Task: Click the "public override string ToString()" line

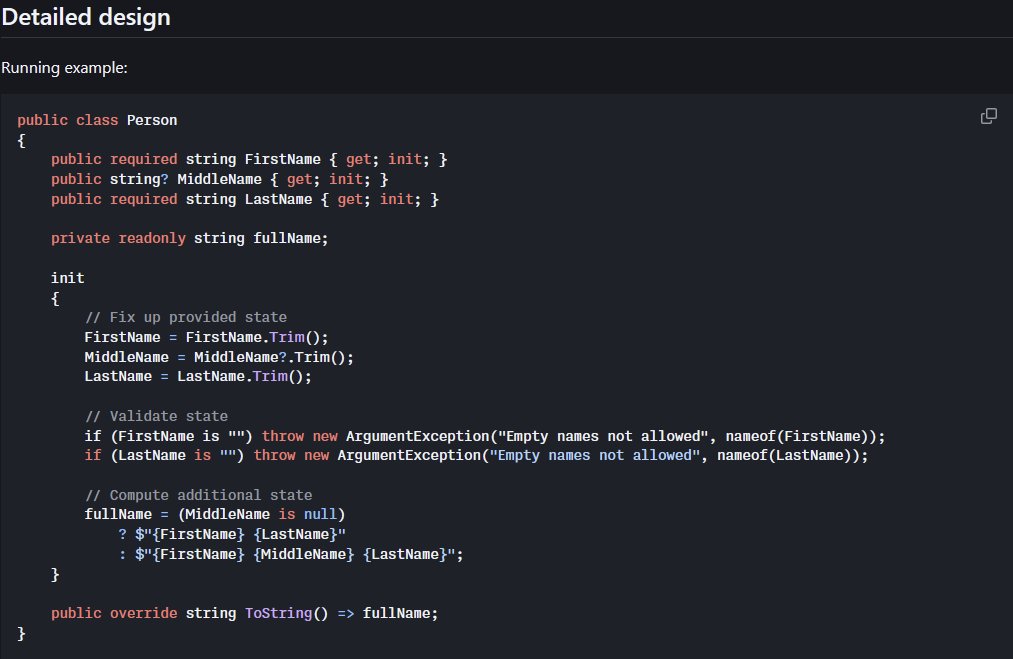Action: coord(244,613)
